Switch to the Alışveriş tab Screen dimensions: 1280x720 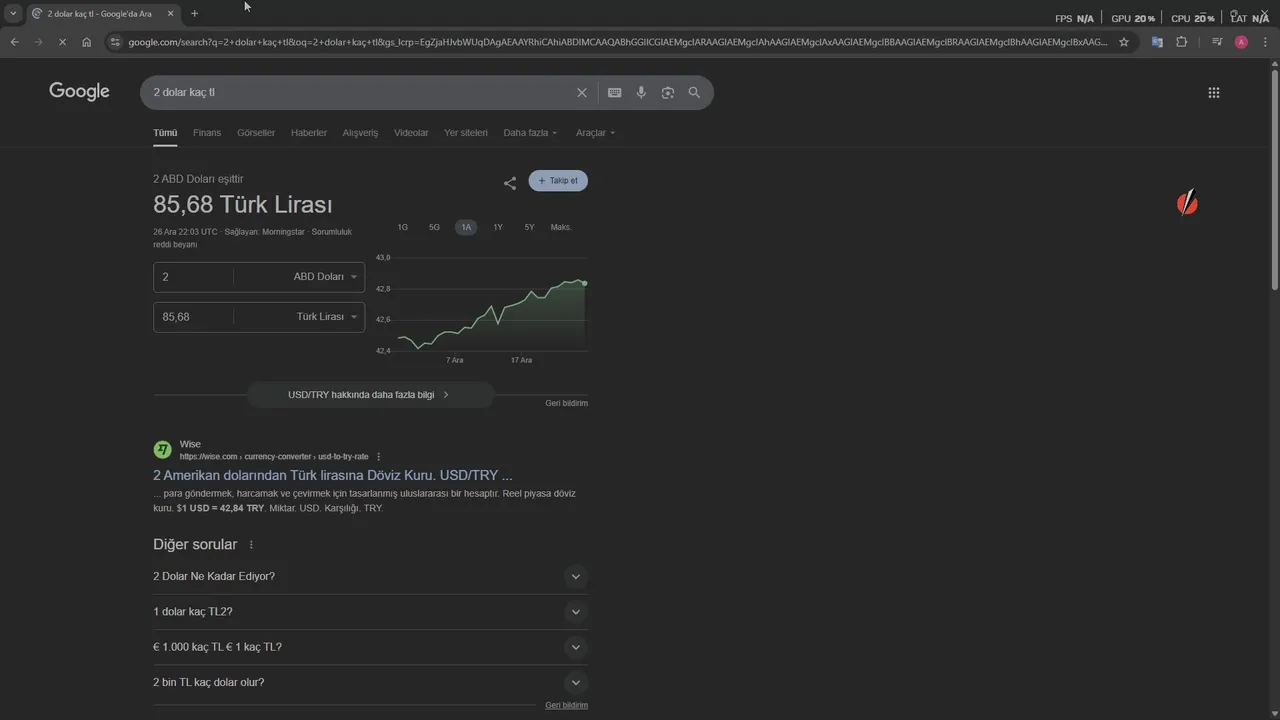[361, 133]
